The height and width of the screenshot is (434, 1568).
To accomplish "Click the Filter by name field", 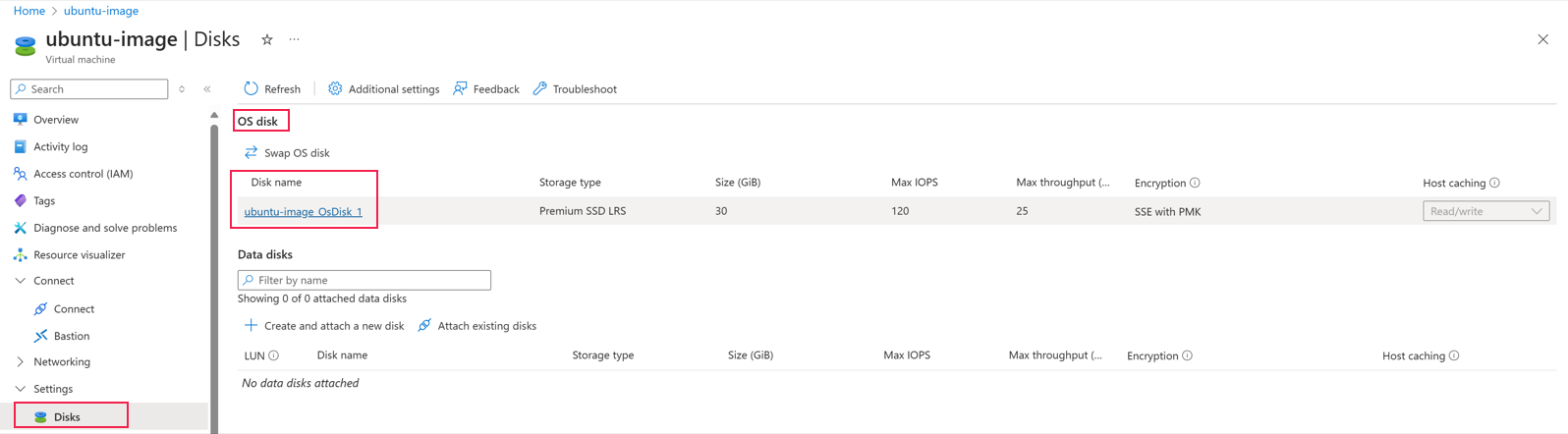I will coord(364,280).
